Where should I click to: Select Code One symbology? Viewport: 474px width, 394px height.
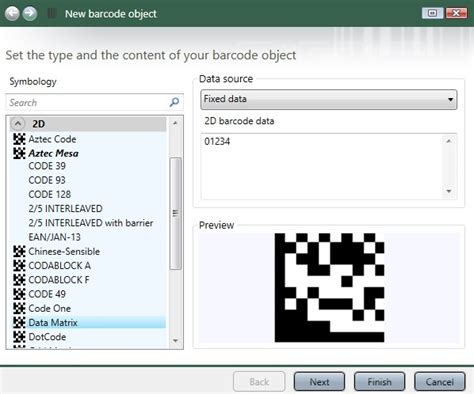pyautogui.click(x=49, y=308)
